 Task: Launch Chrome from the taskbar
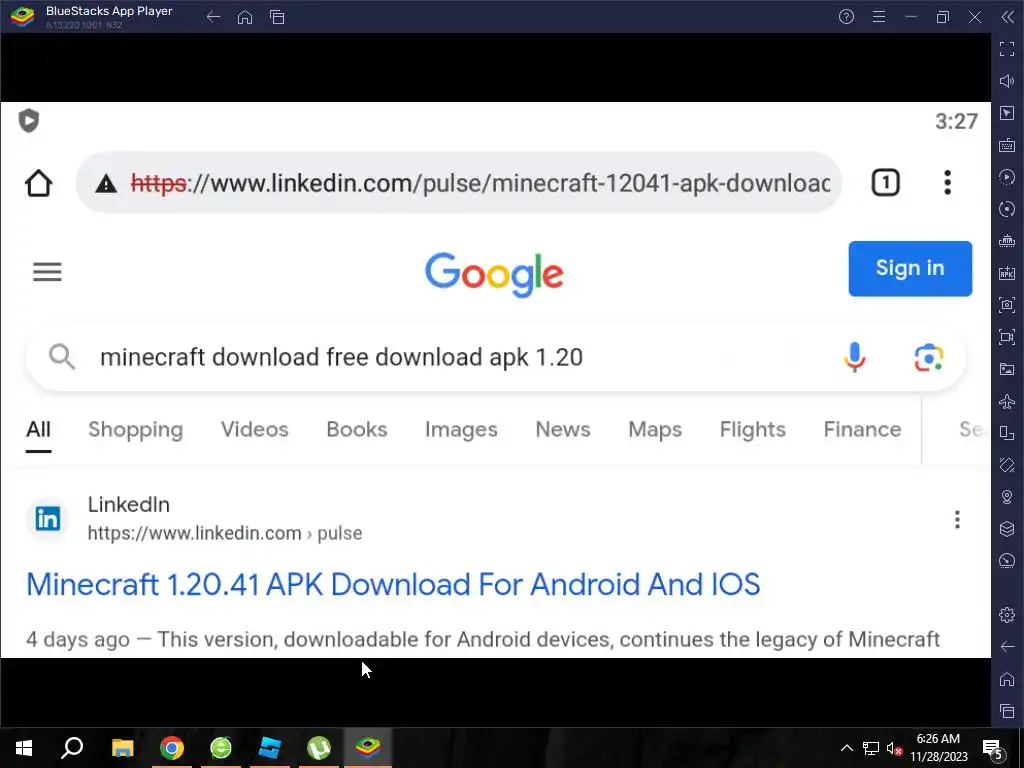171,748
